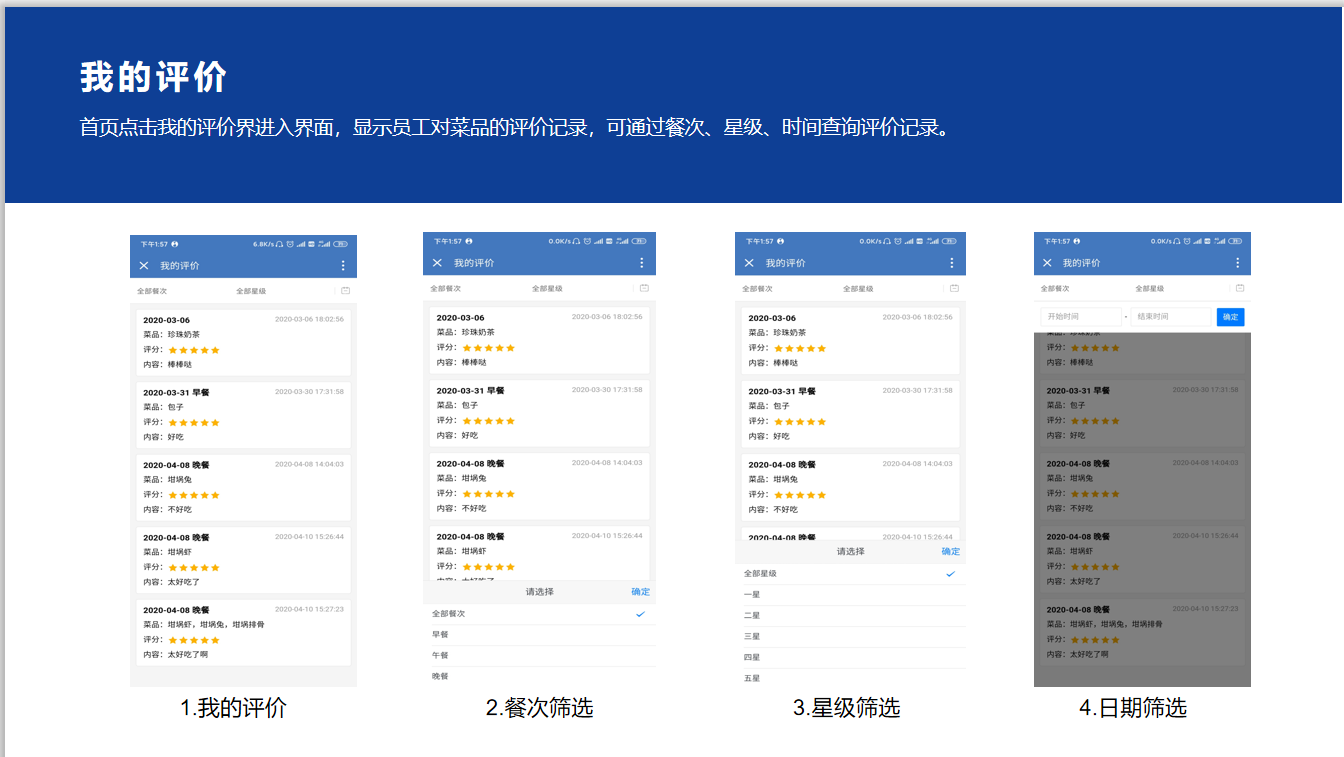Click the slide title 我的评价

(x=154, y=77)
